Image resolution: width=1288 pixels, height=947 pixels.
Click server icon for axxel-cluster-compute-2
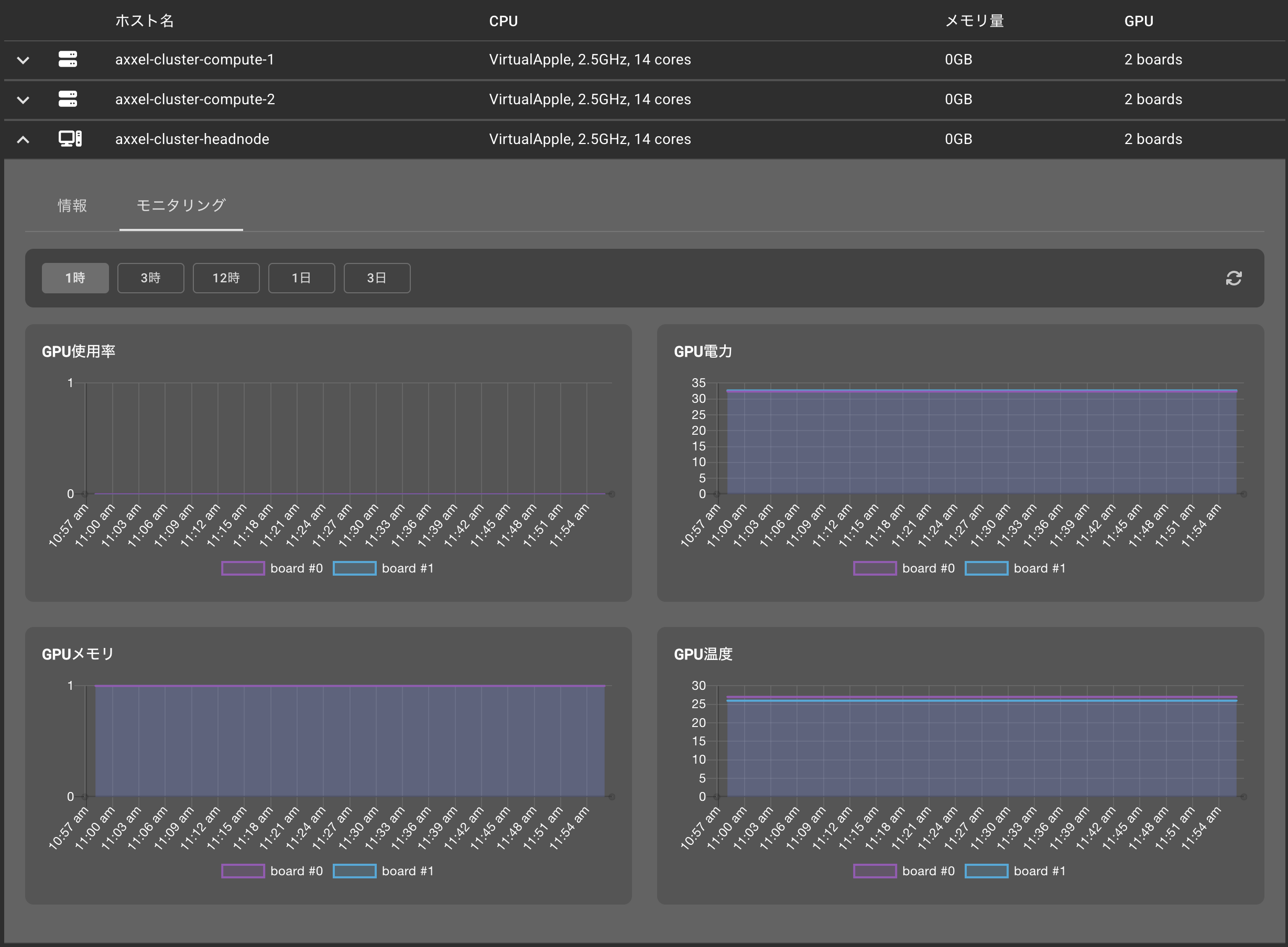click(x=68, y=99)
